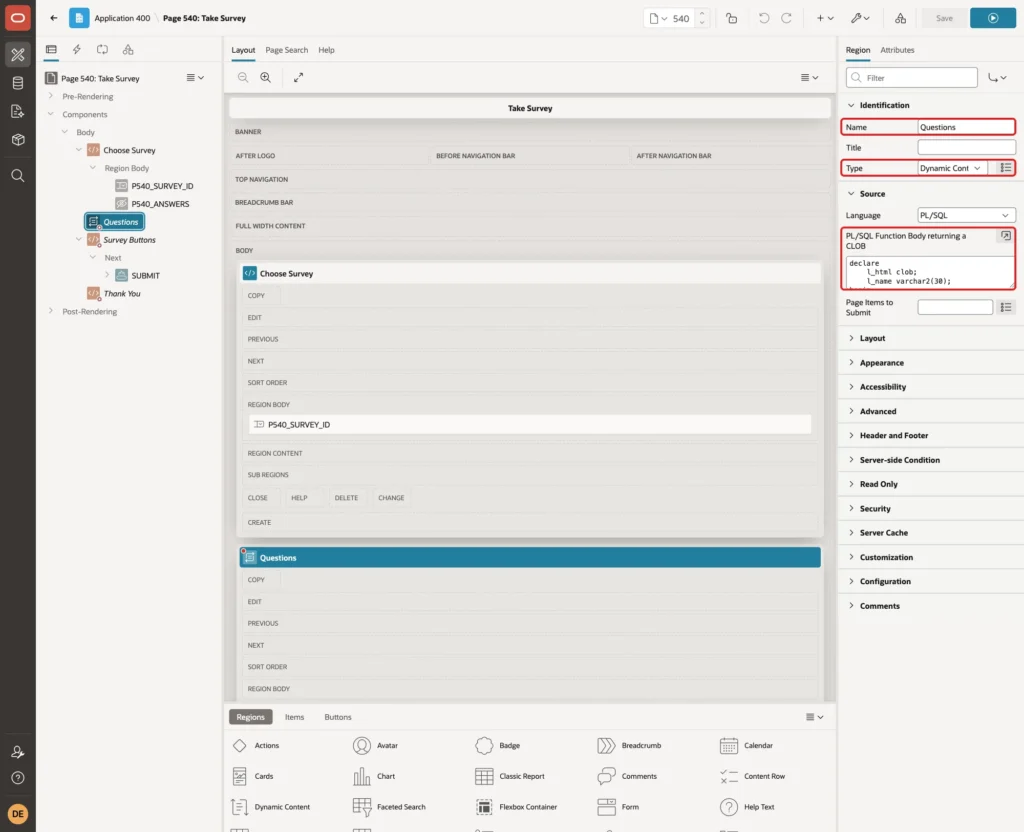Open the Help tab in center pane
1024x832 pixels.
pyautogui.click(x=326, y=50)
